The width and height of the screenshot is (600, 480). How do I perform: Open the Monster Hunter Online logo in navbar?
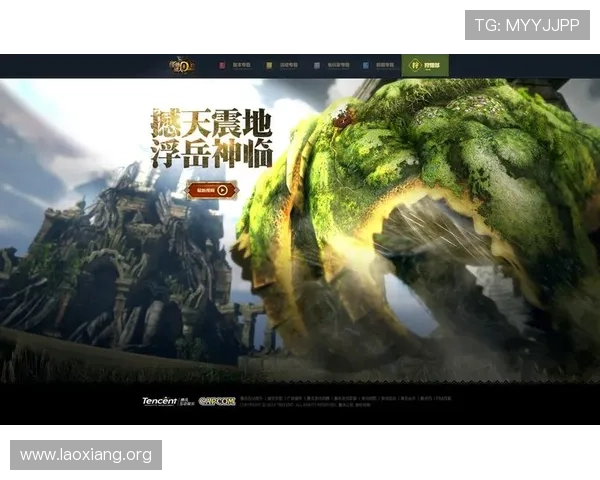pos(182,65)
